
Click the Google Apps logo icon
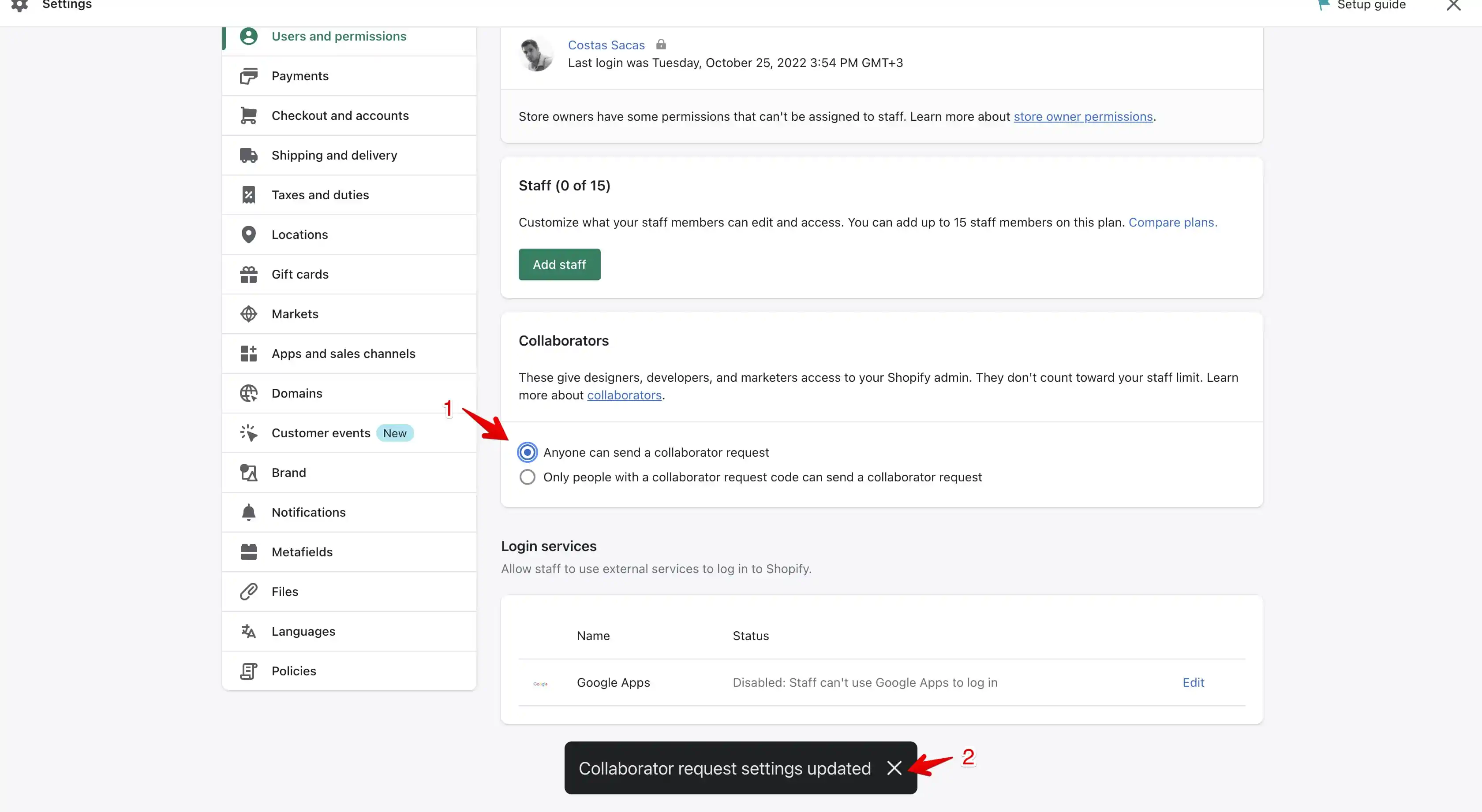540,684
